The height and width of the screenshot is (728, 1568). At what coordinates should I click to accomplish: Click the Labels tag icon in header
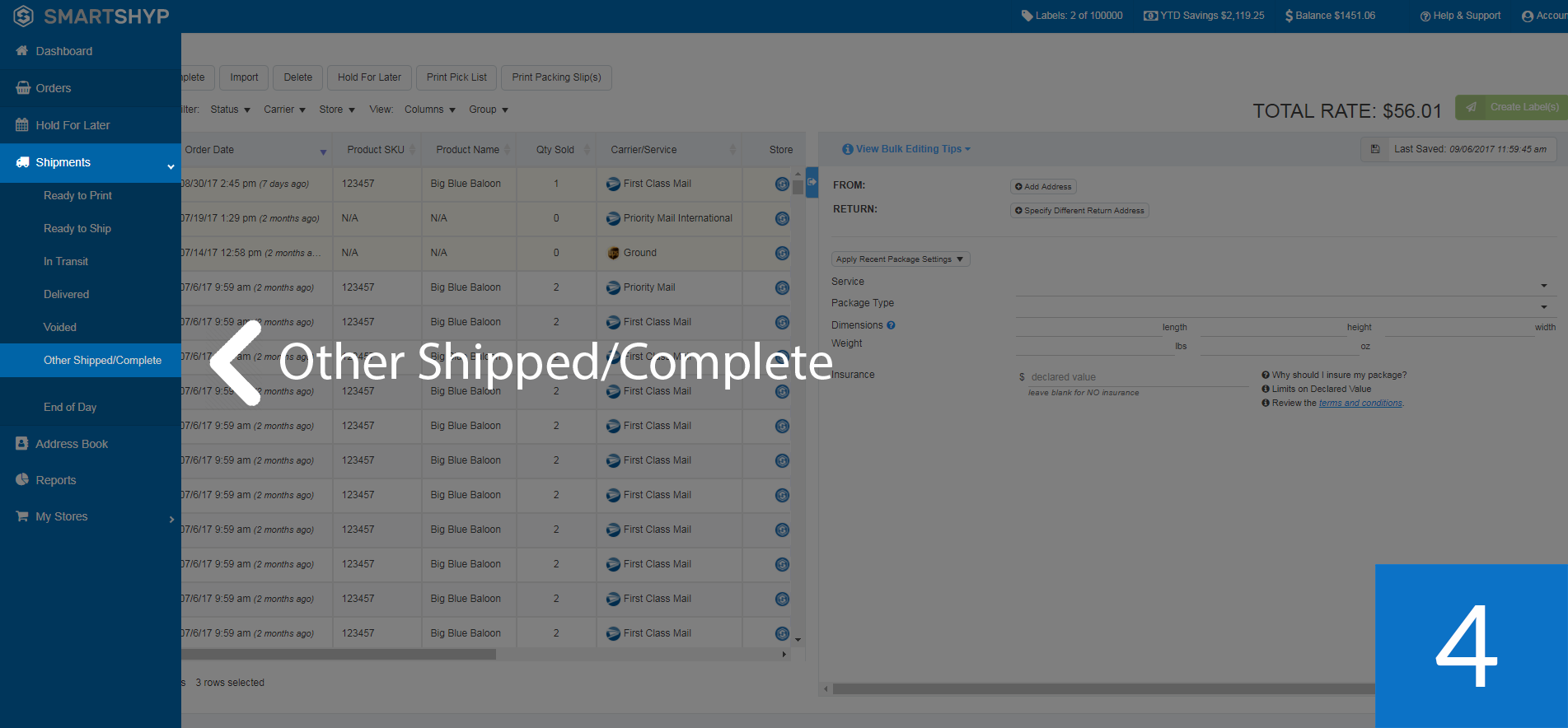(1027, 16)
